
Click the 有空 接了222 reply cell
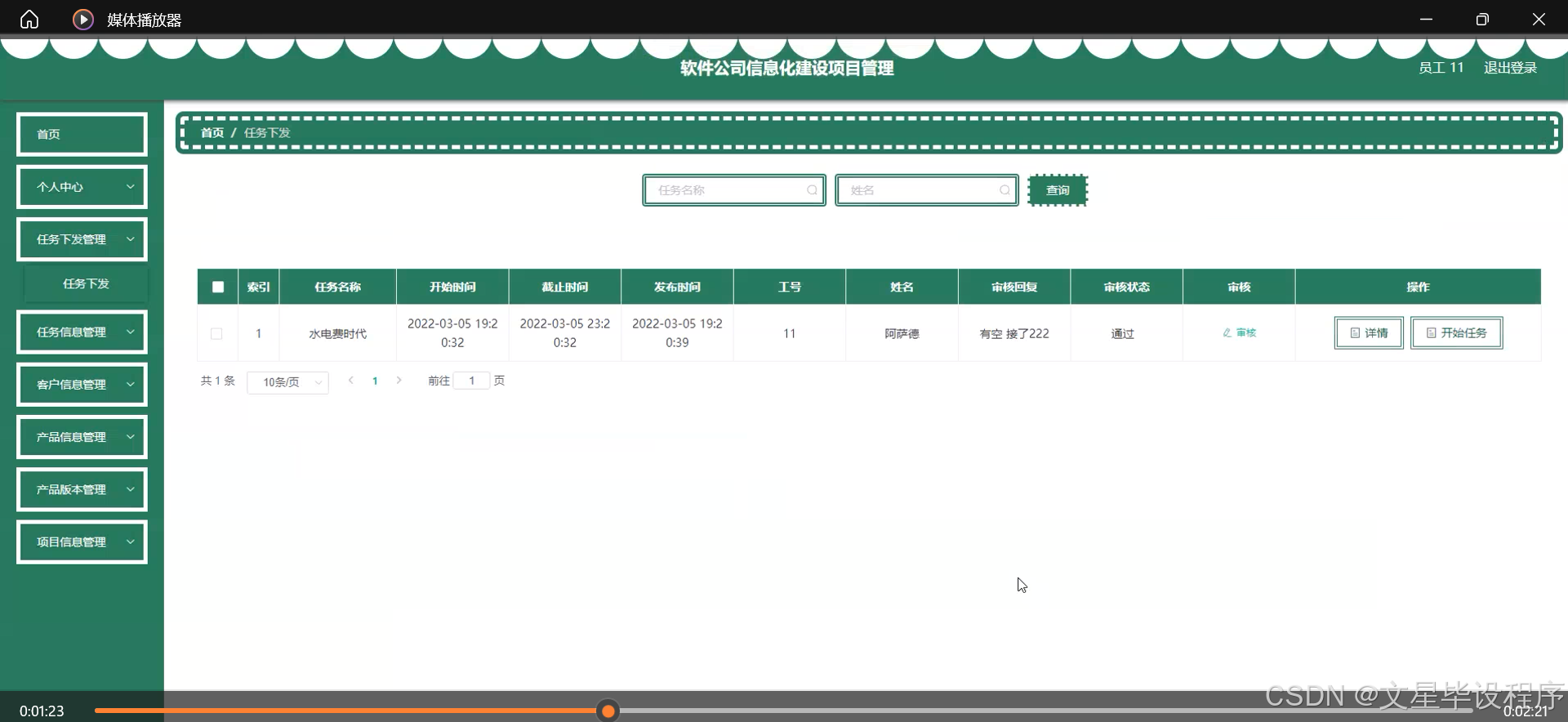coord(1014,333)
